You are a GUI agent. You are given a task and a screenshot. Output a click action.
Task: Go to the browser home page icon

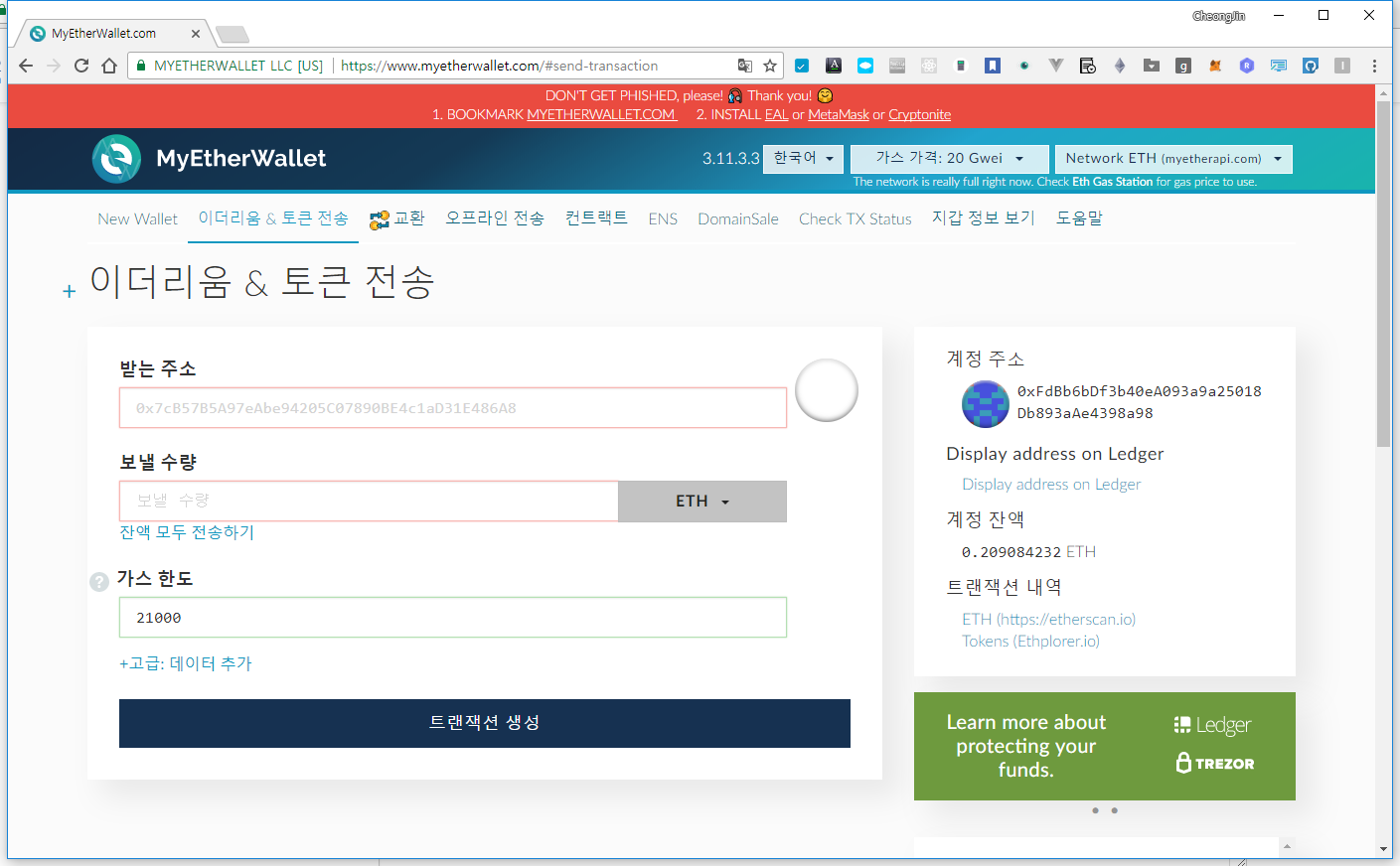point(109,66)
